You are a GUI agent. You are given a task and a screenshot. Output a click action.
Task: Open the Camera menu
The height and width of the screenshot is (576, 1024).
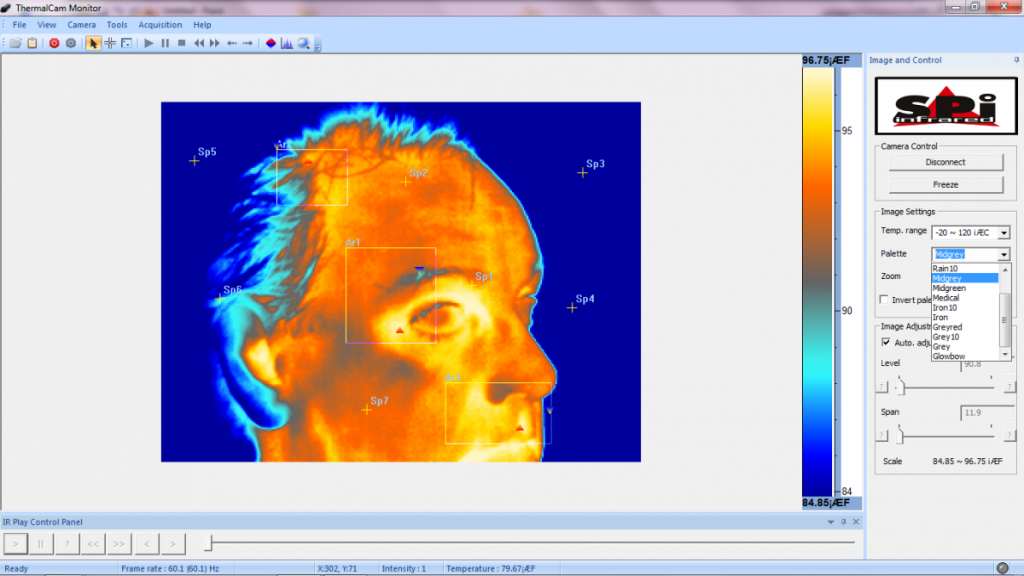coord(82,24)
